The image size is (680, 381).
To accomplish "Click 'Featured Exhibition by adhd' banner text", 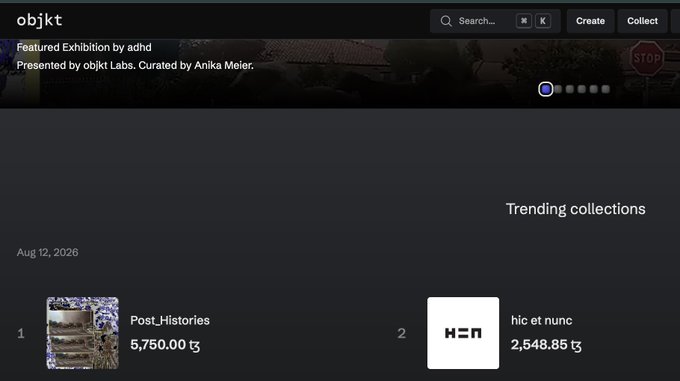I will tap(84, 47).
